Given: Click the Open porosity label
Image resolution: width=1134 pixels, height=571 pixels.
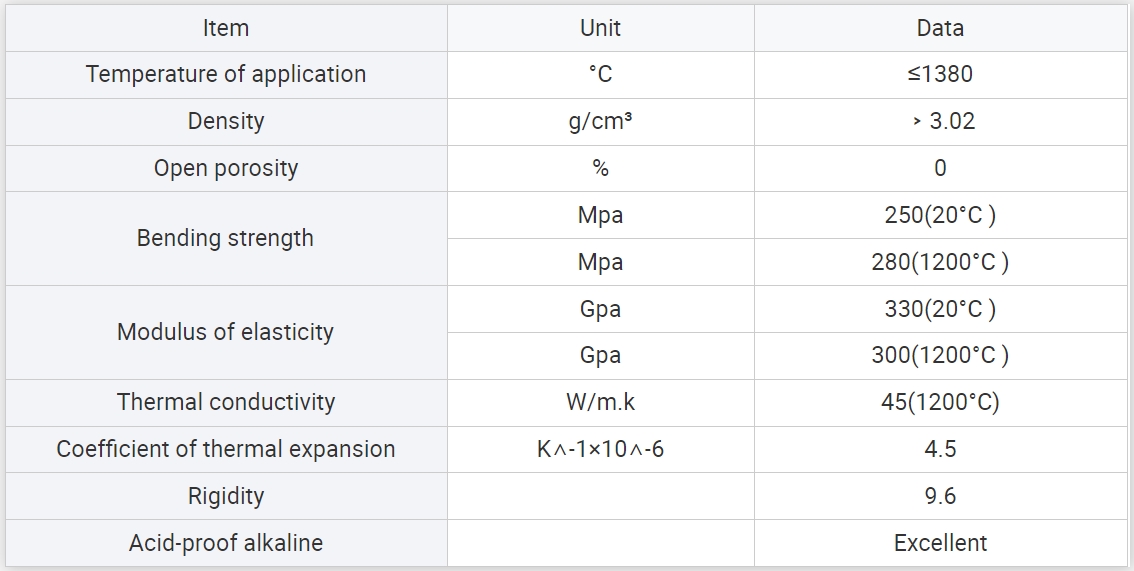Looking at the screenshot, I should click(226, 168).
